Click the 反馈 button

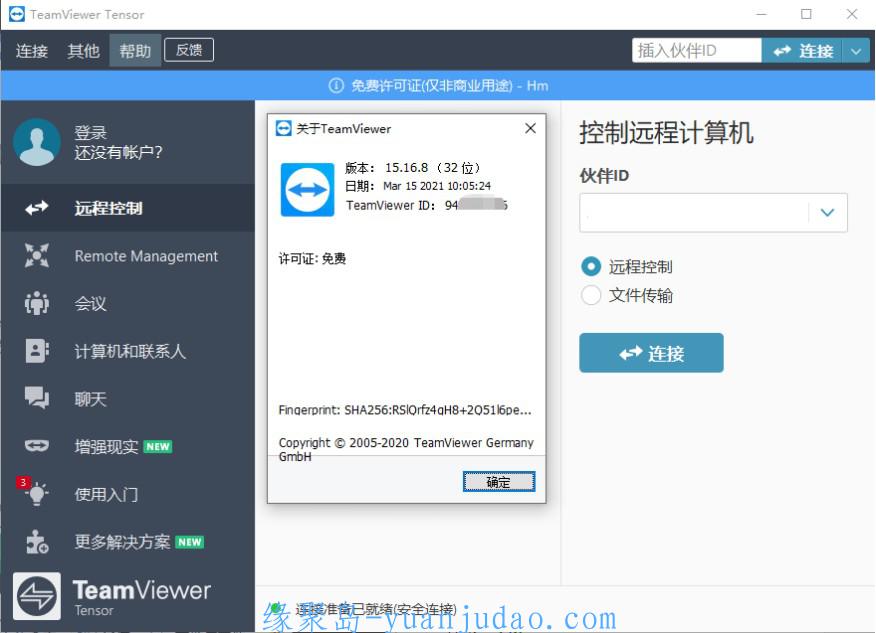(189, 50)
